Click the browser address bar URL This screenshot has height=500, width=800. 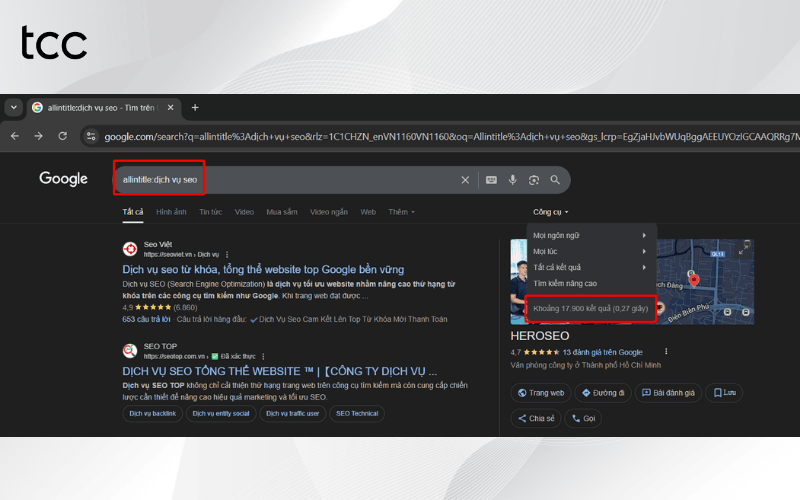pyautogui.click(x=451, y=136)
